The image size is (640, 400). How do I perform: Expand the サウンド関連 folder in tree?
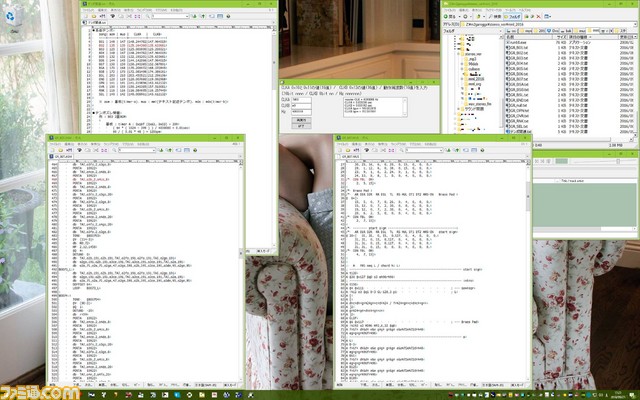pyautogui.click(x=459, y=109)
